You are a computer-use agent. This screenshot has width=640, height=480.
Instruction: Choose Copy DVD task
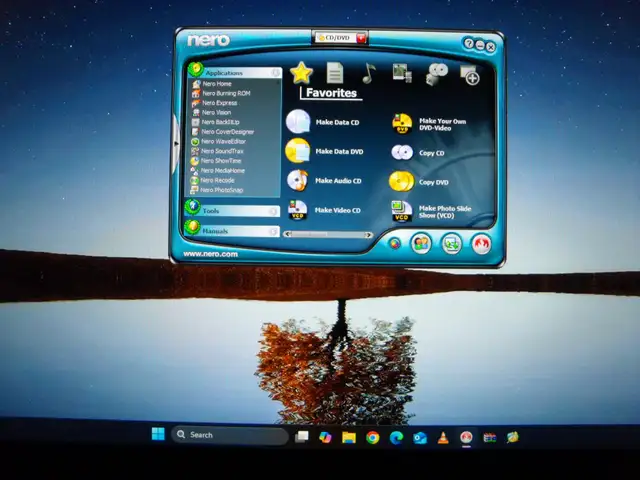(x=433, y=182)
